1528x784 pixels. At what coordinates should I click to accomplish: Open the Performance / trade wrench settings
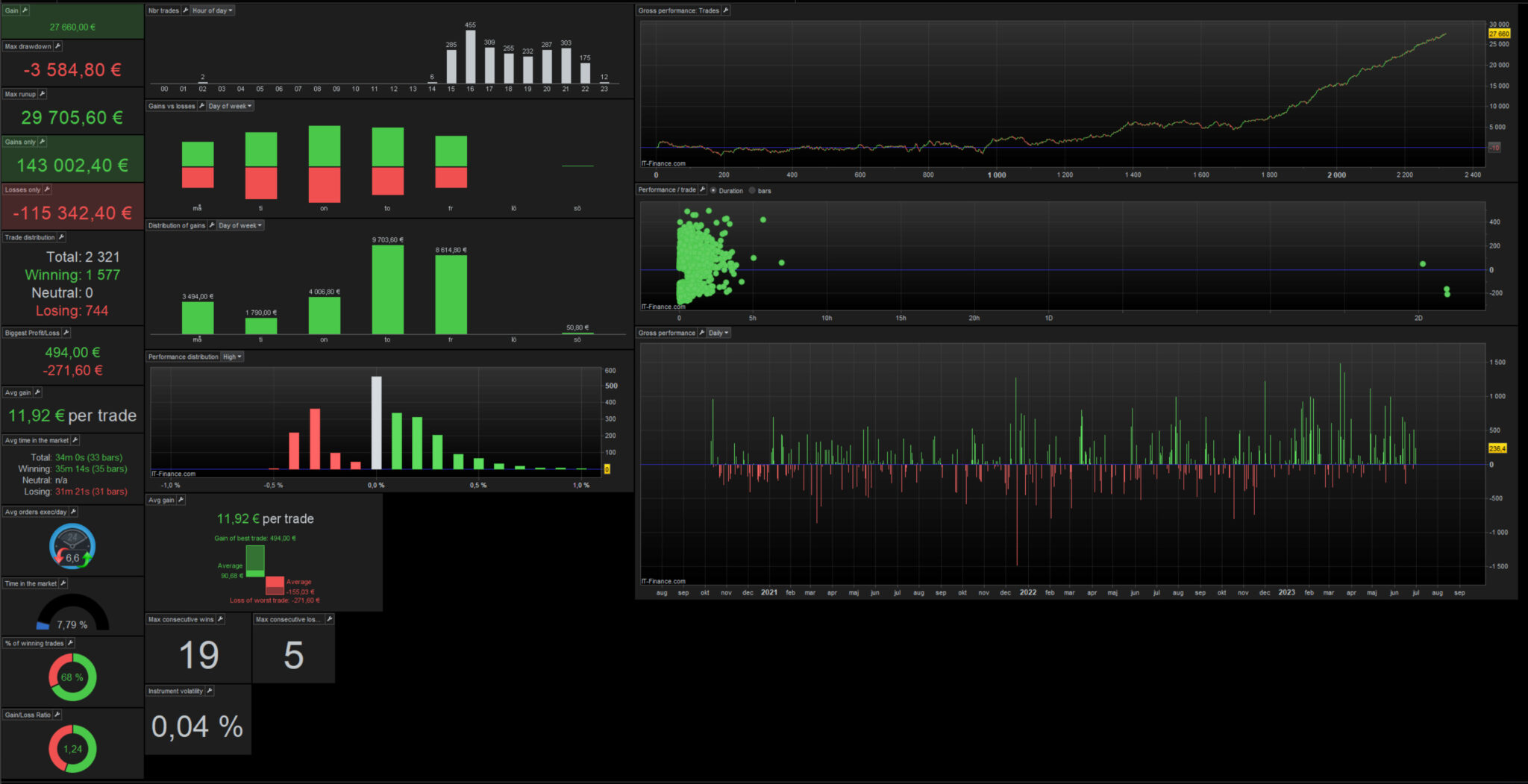pyautogui.click(x=702, y=189)
